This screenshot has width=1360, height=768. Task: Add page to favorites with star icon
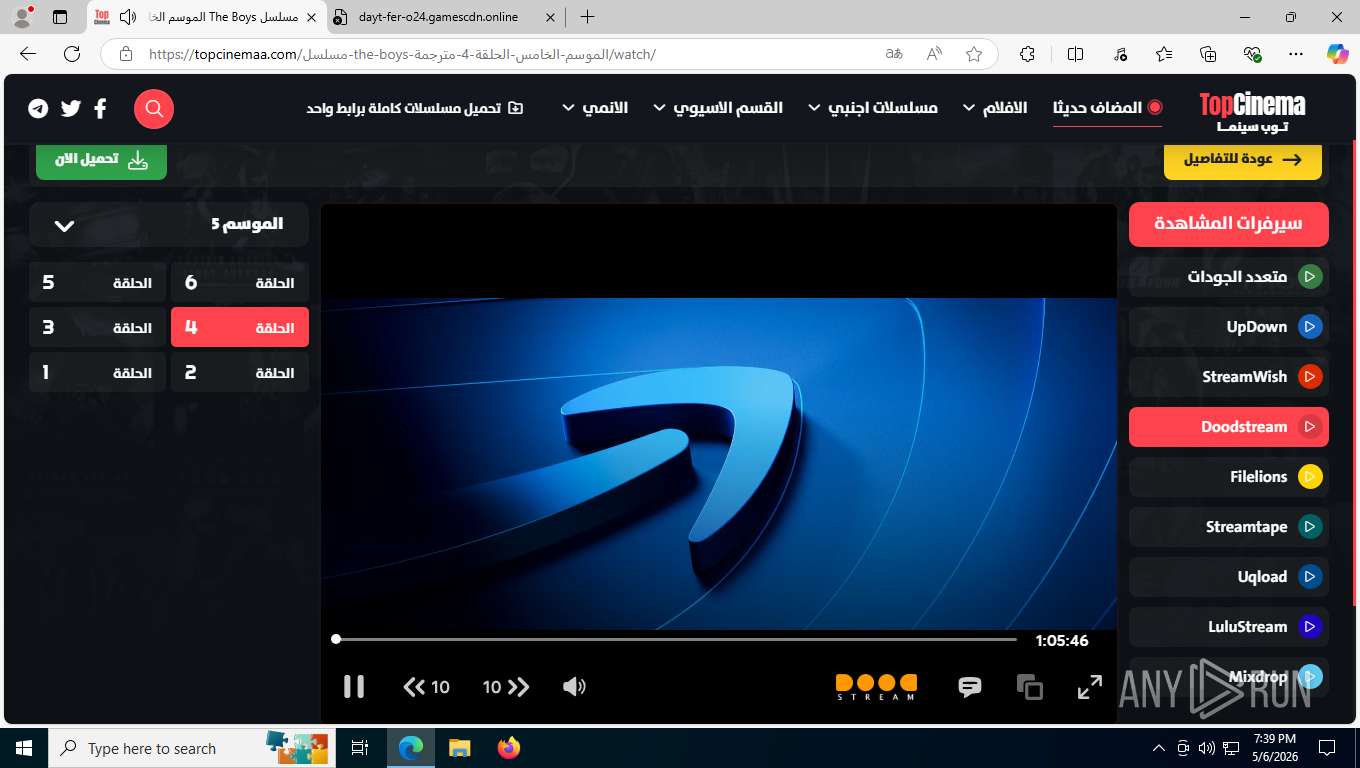click(x=974, y=54)
